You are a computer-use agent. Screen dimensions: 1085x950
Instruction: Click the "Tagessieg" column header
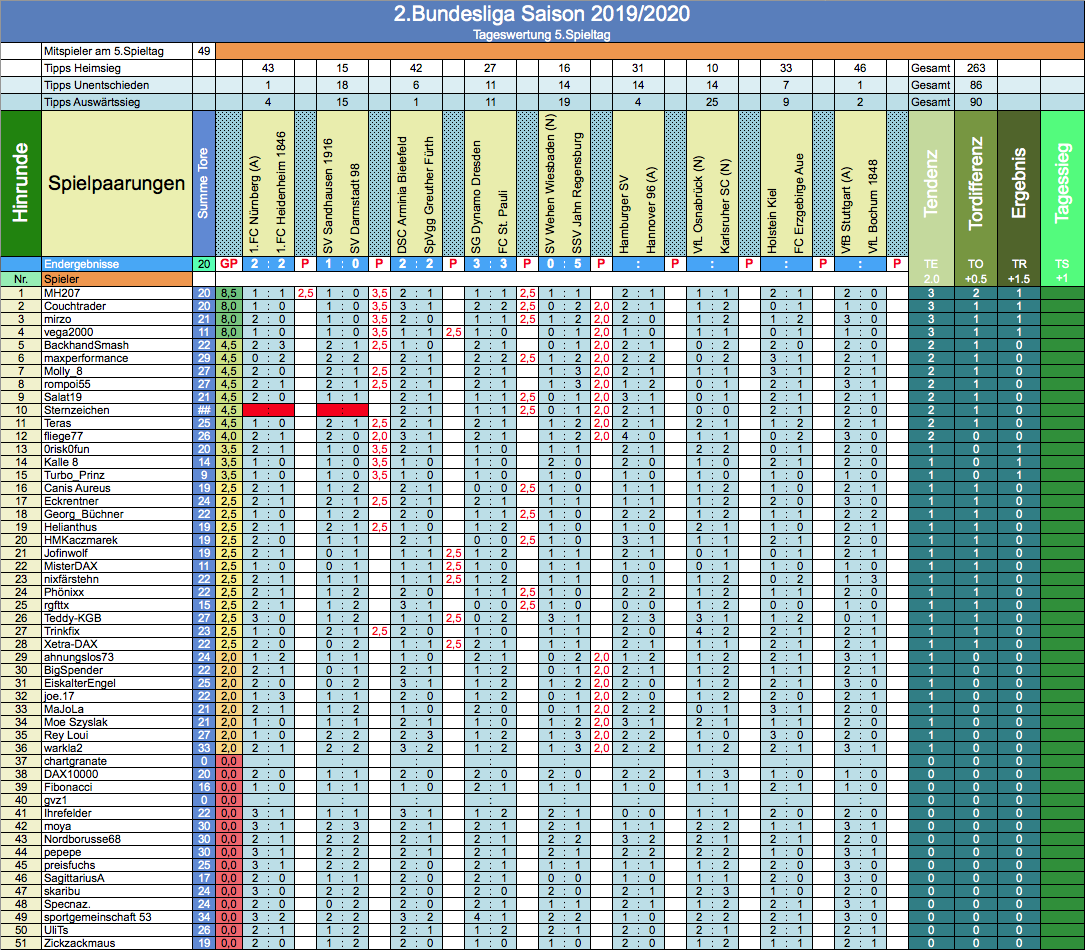click(1062, 183)
